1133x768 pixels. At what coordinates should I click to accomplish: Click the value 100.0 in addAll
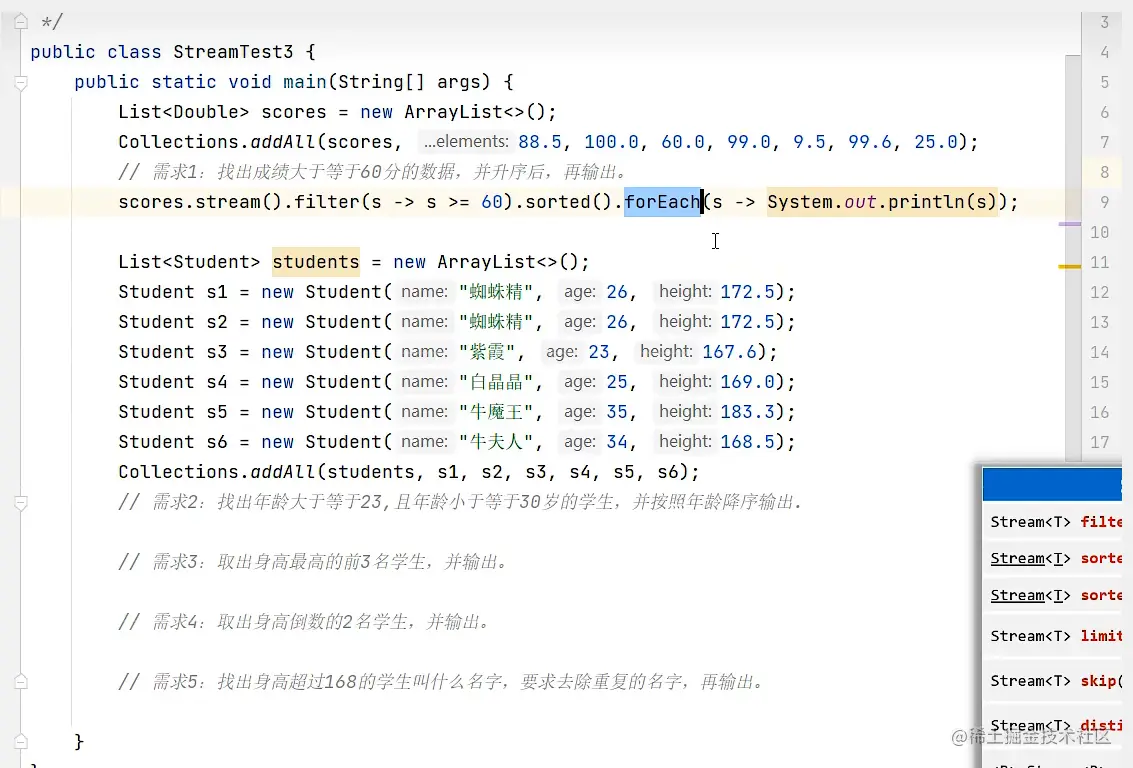tap(611, 142)
